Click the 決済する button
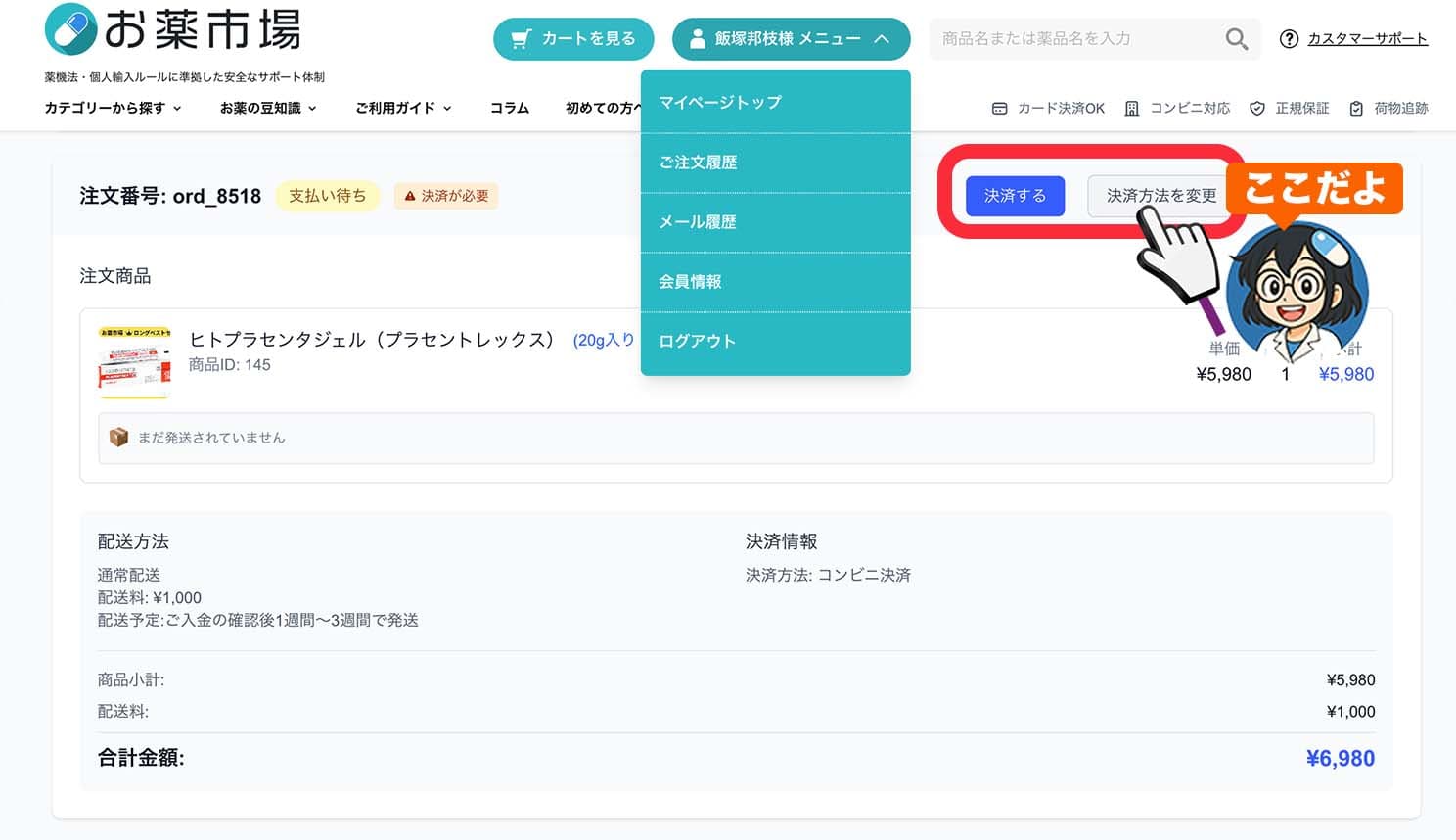The width and height of the screenshot is (1456, 840). click(1015, 196)
